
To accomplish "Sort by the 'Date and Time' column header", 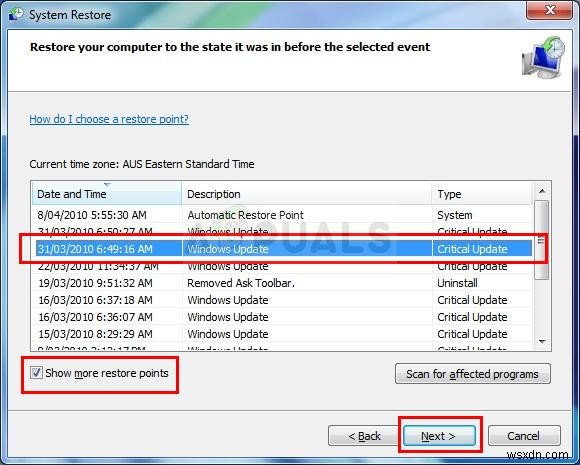I will pos(107,194).
